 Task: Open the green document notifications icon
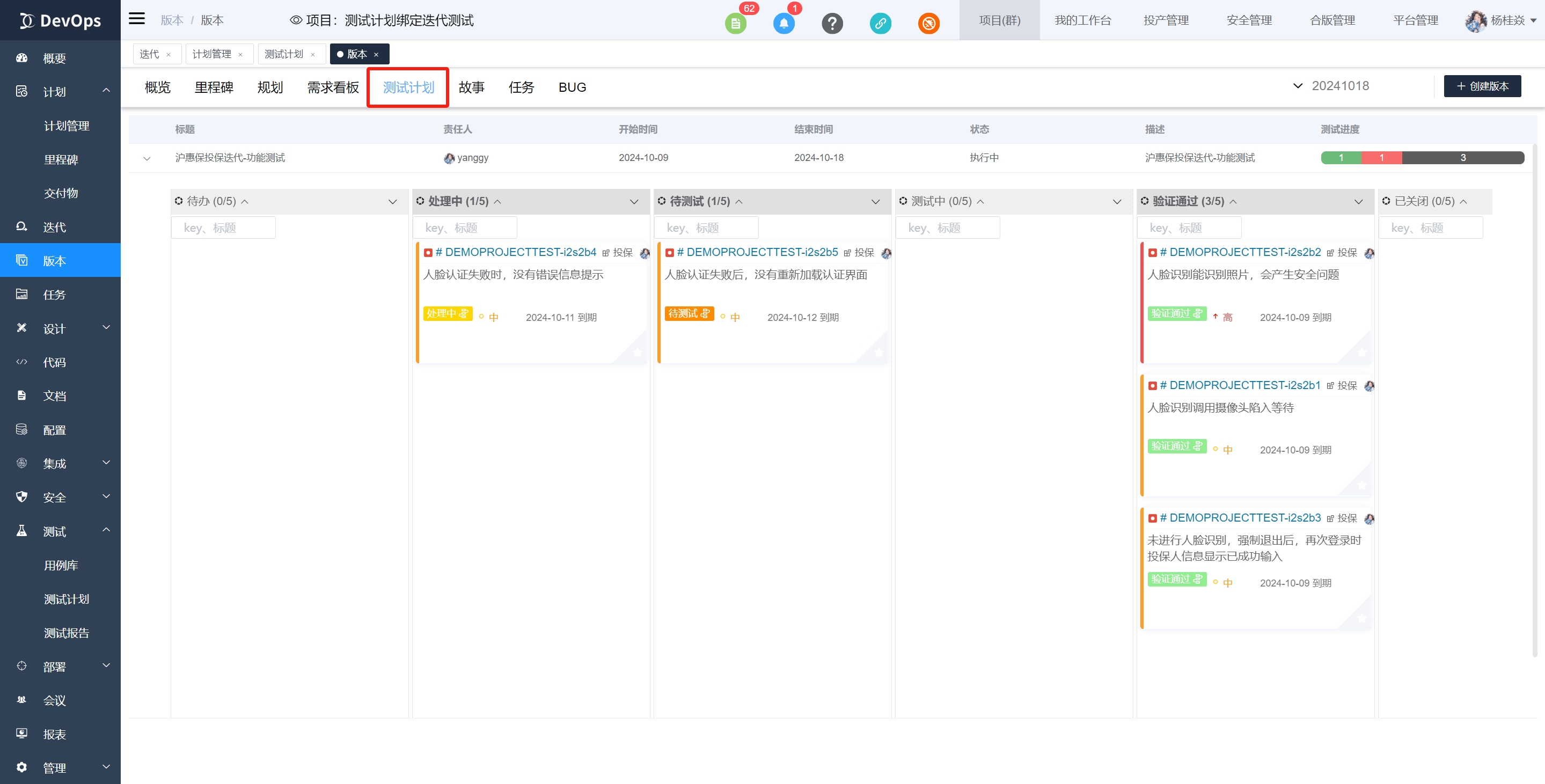click(735, 24)
